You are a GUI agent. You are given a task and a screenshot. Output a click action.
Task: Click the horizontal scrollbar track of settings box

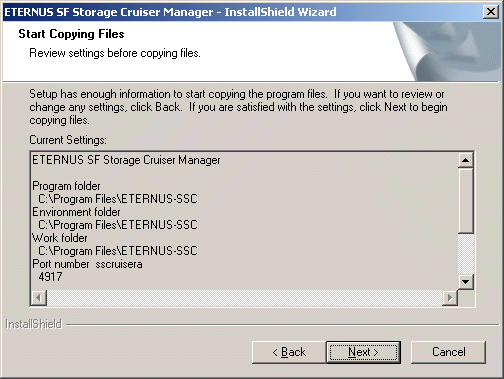pyautogui.click(x=244, y=297)
